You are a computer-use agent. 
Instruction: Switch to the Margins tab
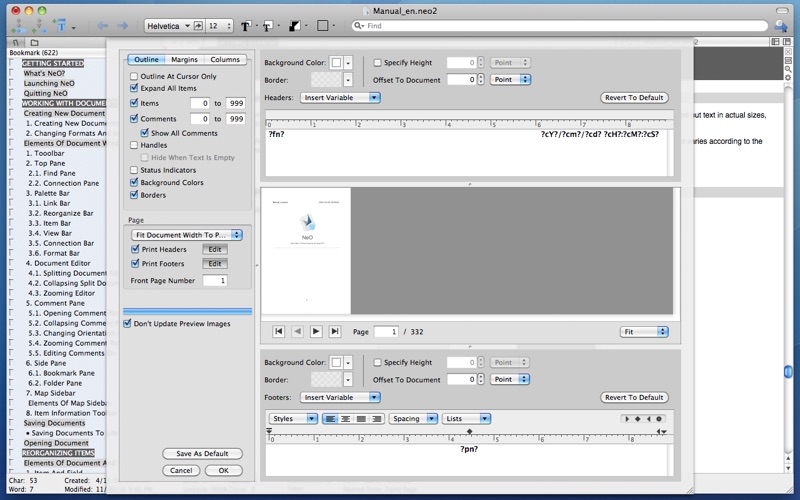pos(184,60)
